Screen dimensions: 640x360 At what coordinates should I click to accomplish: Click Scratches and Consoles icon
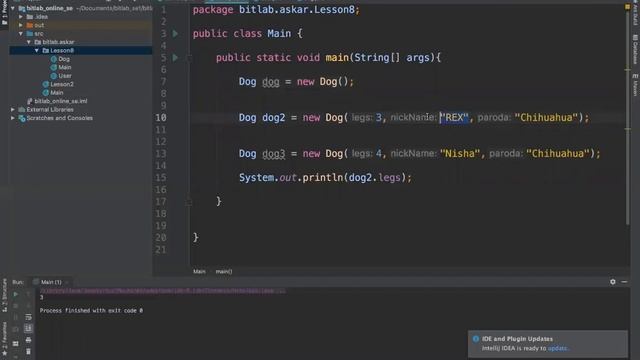click(22, 118)
